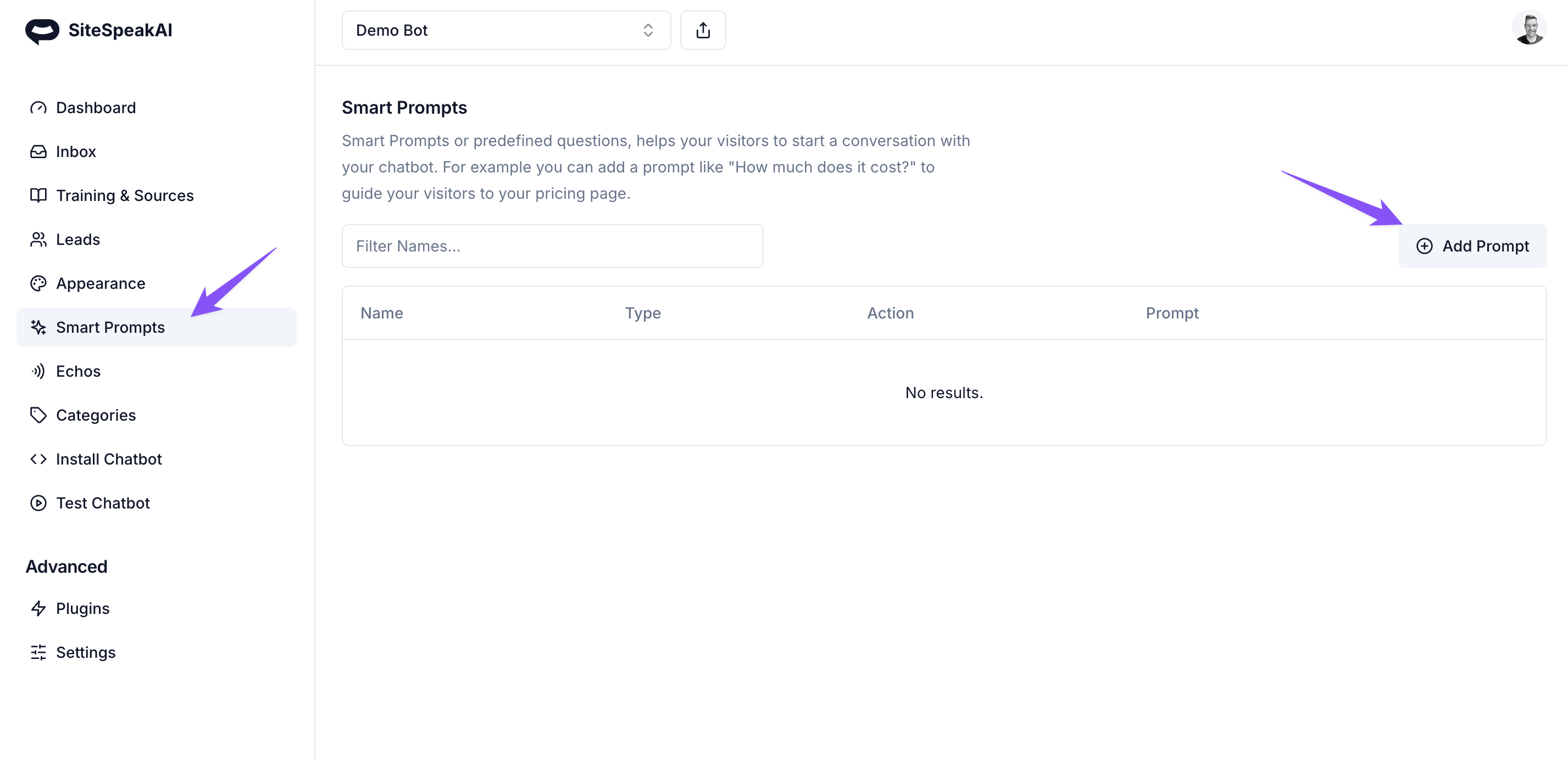This screenshot has width=1568, height=760.
Task: Click the Demo Bot chevron arrows
Action: coord(648,30)
